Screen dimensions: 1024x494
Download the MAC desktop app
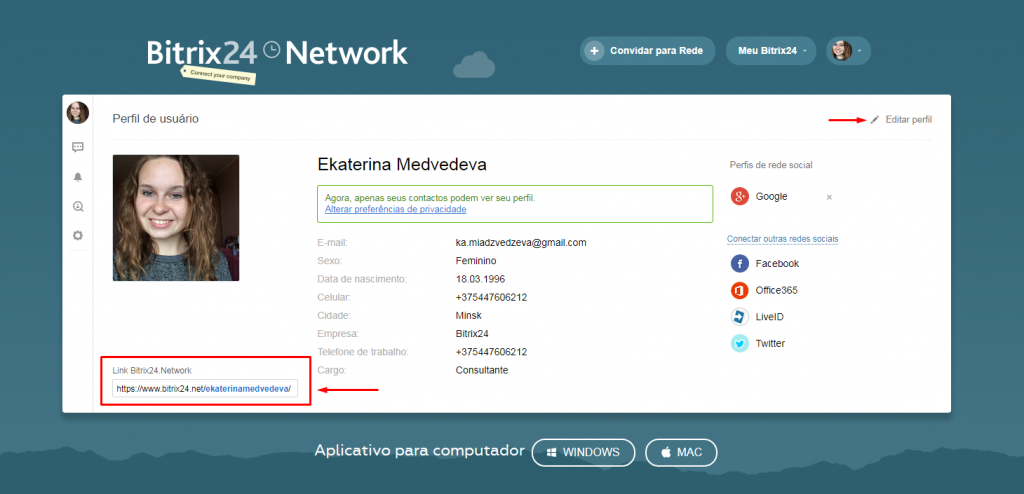pyautogui.click(x=681, y=452)
